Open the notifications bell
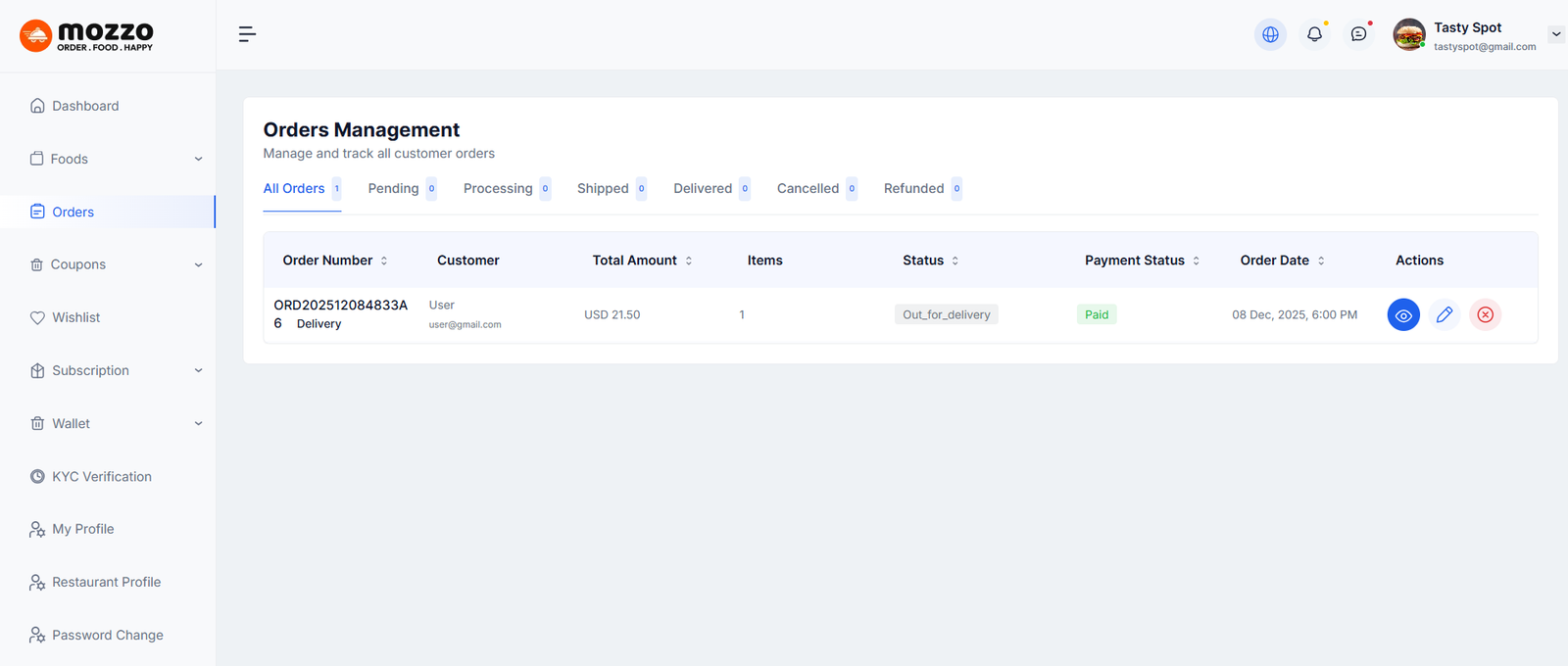The width and height of the screenshot is (1568, 666). (1314, 34)
